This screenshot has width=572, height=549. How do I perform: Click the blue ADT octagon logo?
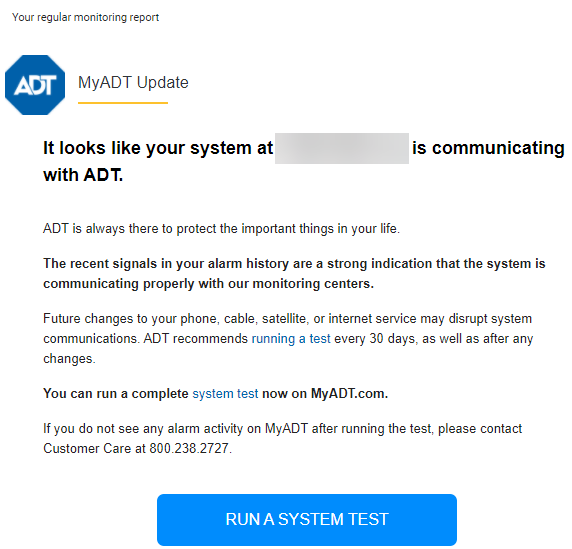point(35,85)
